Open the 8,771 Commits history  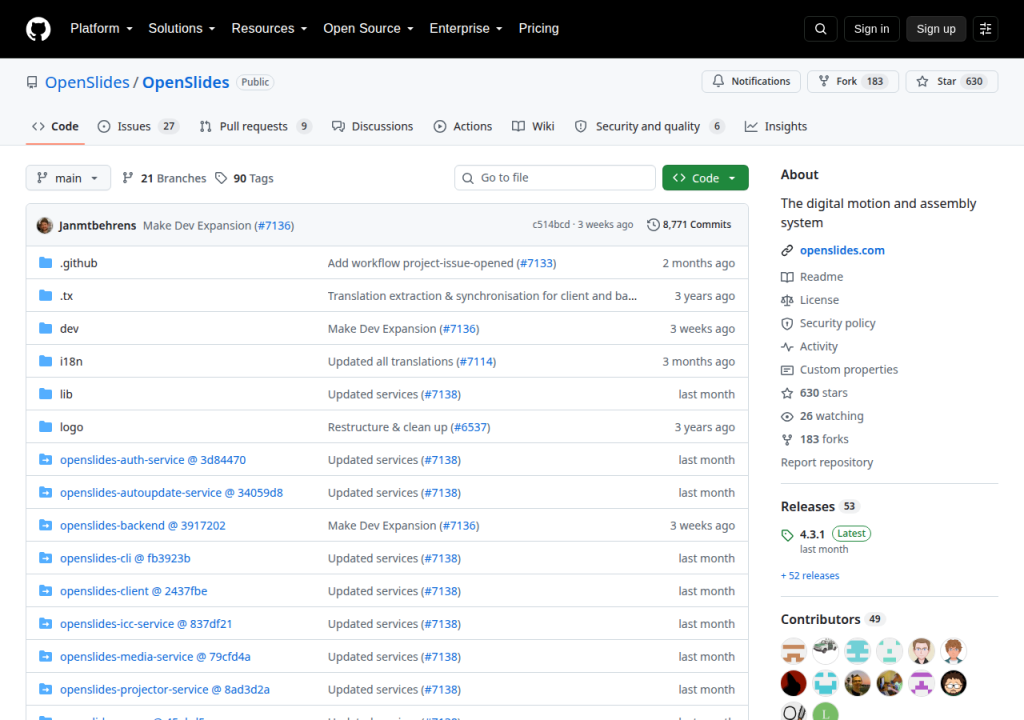(689, 225)
